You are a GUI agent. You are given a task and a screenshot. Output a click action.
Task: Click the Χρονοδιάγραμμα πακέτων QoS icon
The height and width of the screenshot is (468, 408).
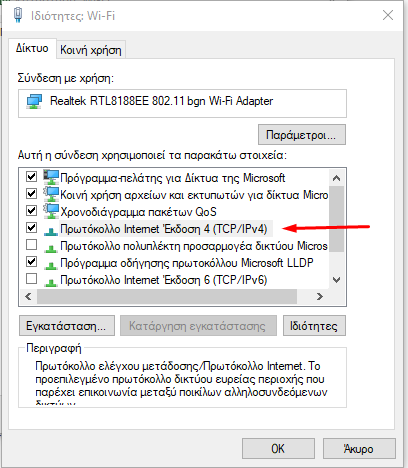click(51, 211)
